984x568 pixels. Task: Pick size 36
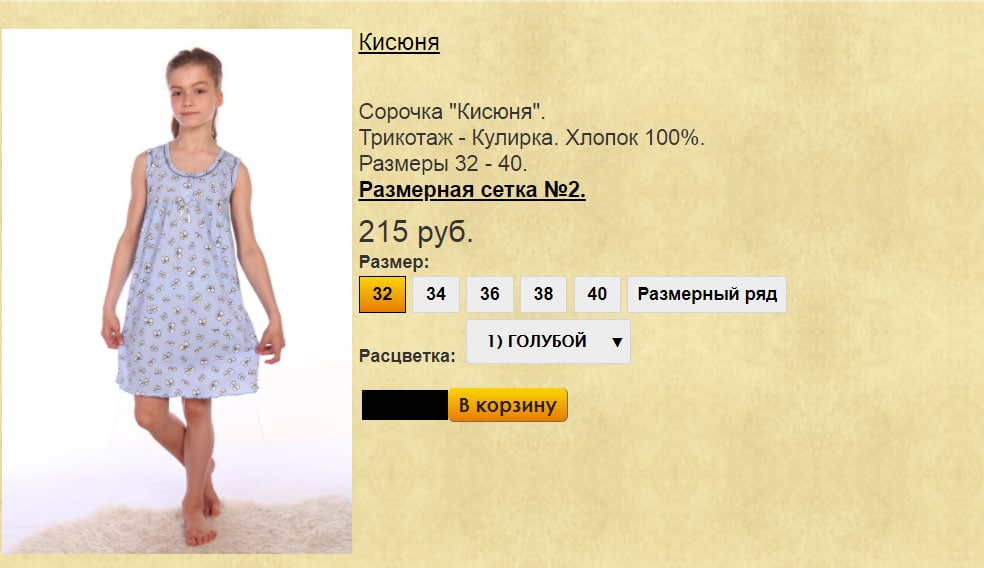click(489, 294)
